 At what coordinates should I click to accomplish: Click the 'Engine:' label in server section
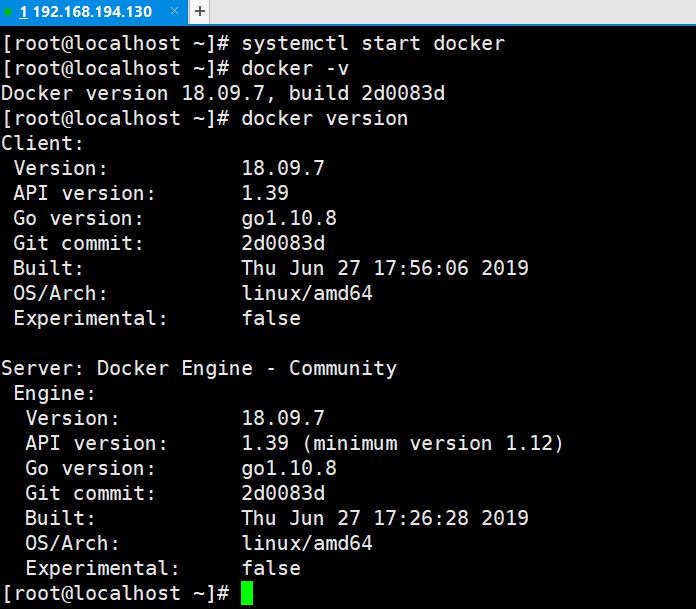point(55,393)
